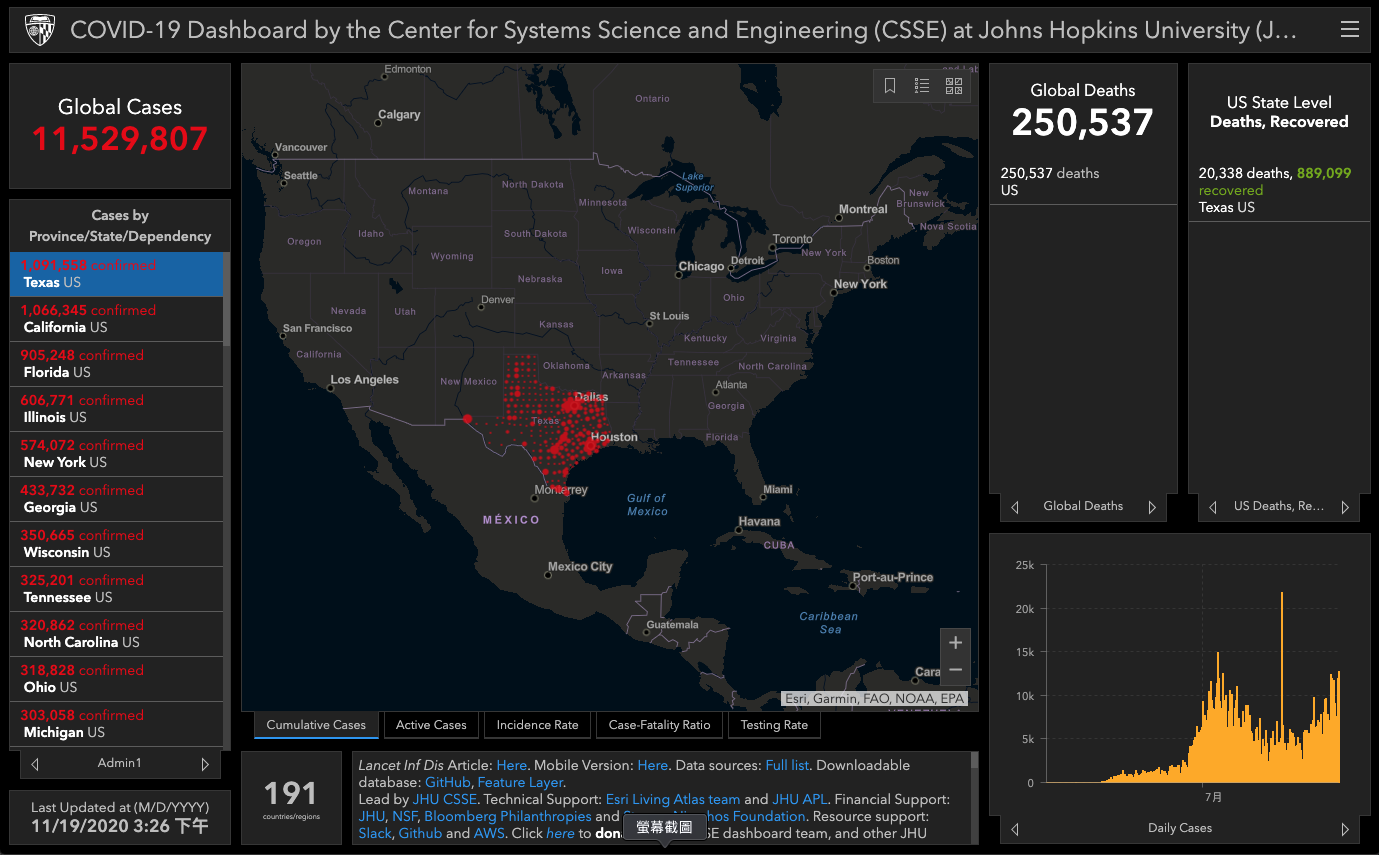Follow the Esri Living Atlas team link

coord(673,799)
